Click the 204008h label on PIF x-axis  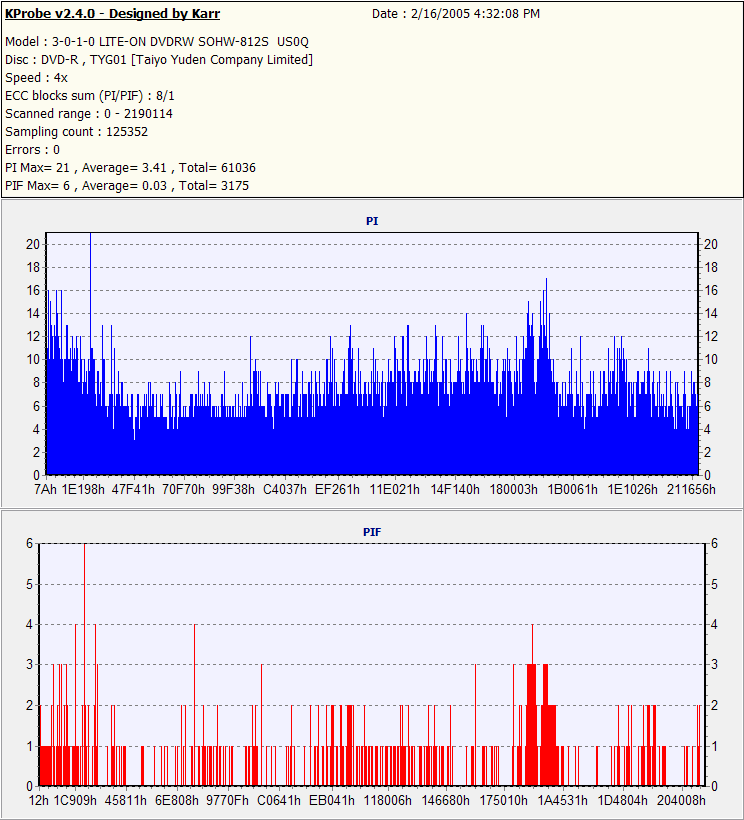click(681, 801)
